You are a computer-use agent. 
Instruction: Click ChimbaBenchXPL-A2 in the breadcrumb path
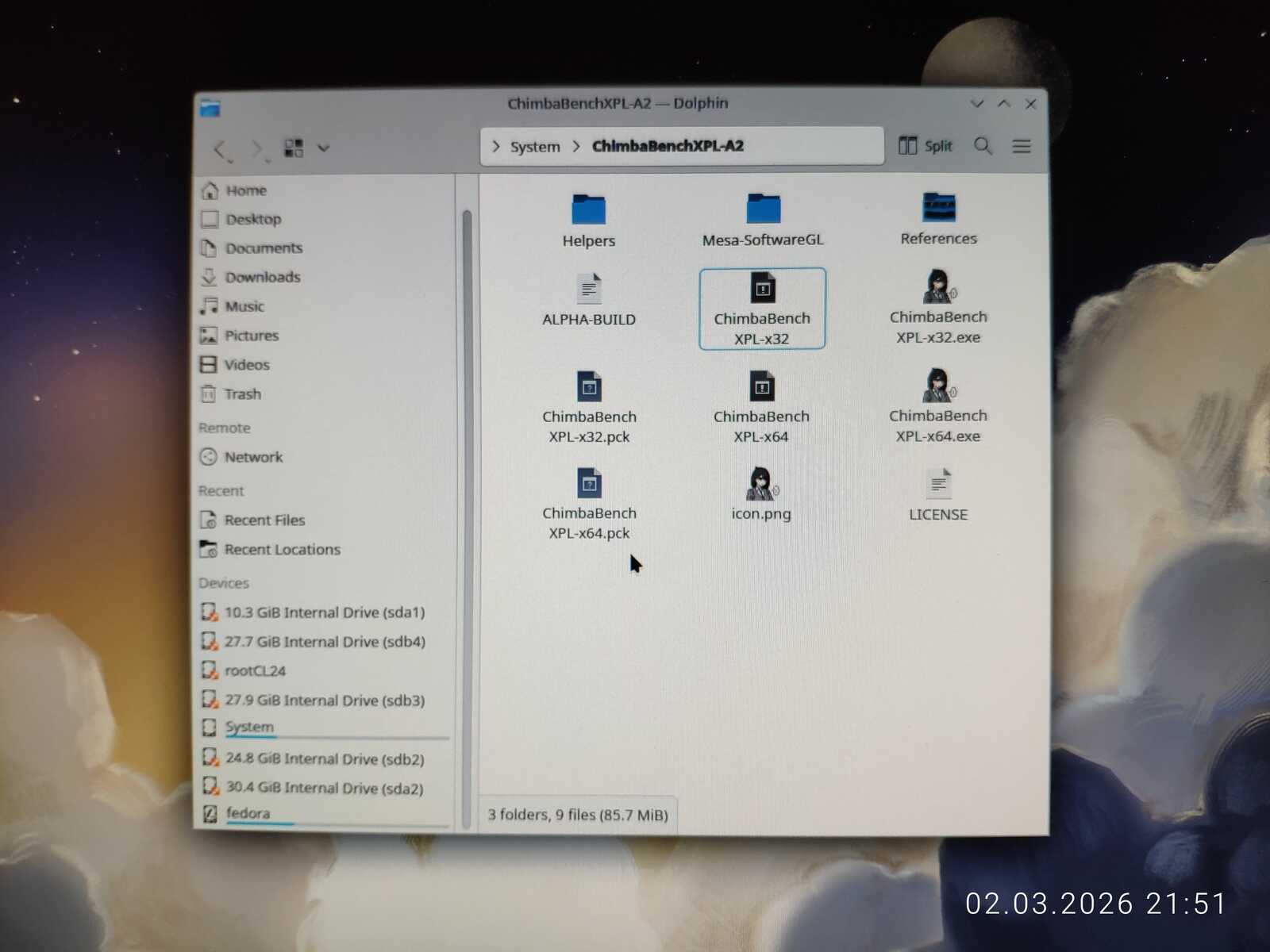click(668, 146)
